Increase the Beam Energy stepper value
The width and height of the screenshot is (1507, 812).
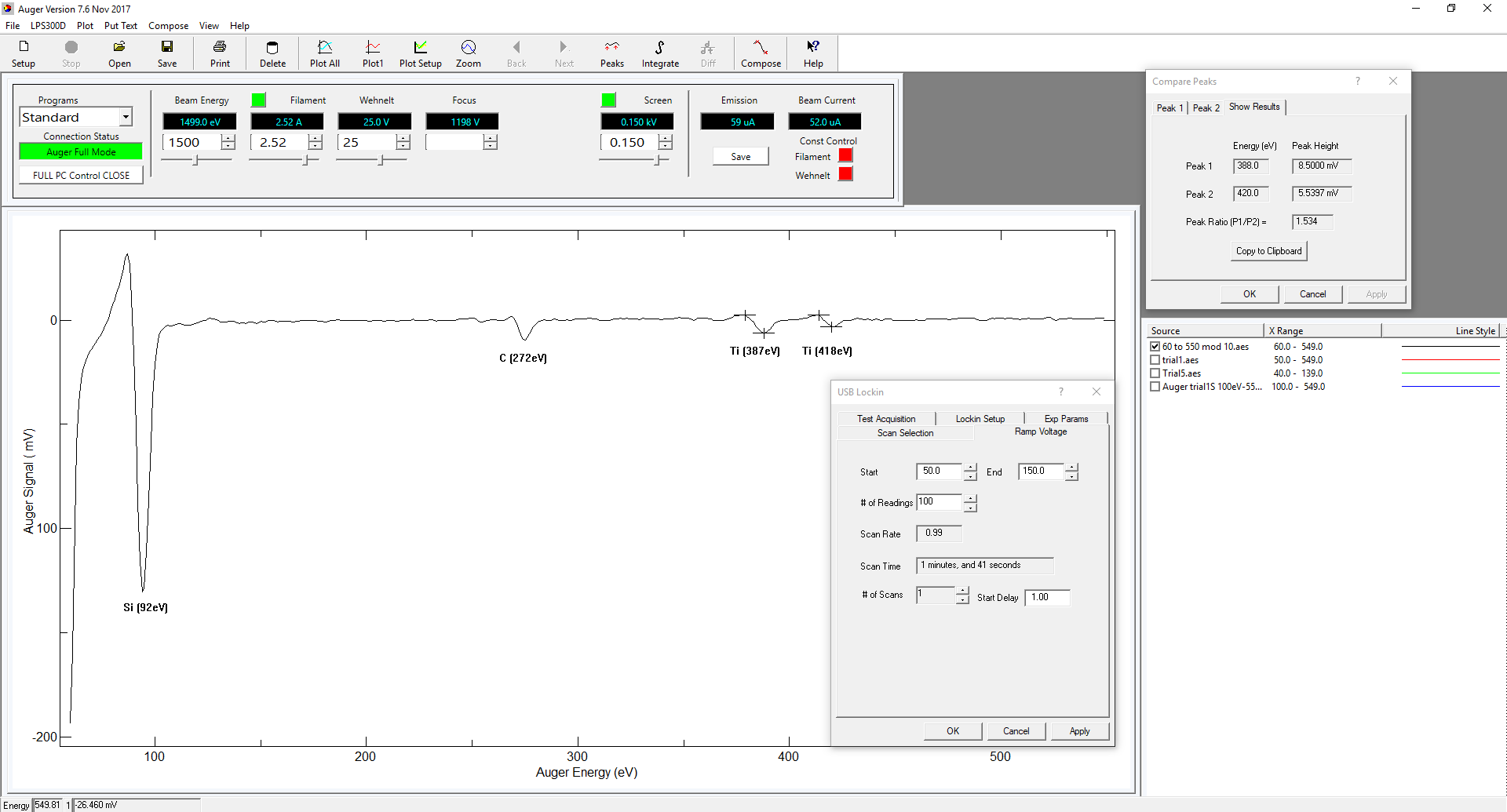click(x=228, y=138)
